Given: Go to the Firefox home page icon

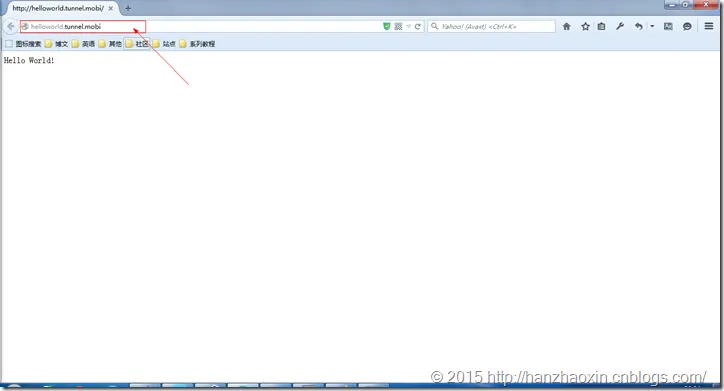Looking at the screenshot, I should coord(567,26).
